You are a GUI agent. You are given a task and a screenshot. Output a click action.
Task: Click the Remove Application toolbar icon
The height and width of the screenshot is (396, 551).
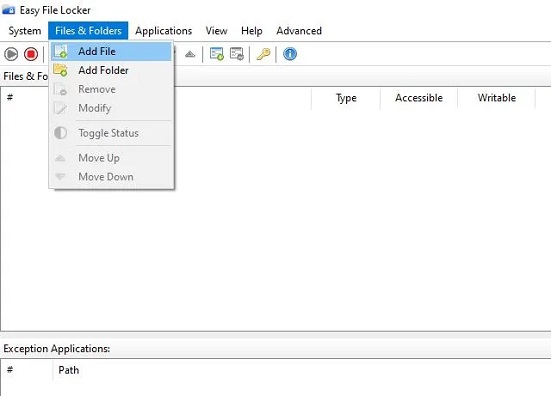[x=237, y=54]
